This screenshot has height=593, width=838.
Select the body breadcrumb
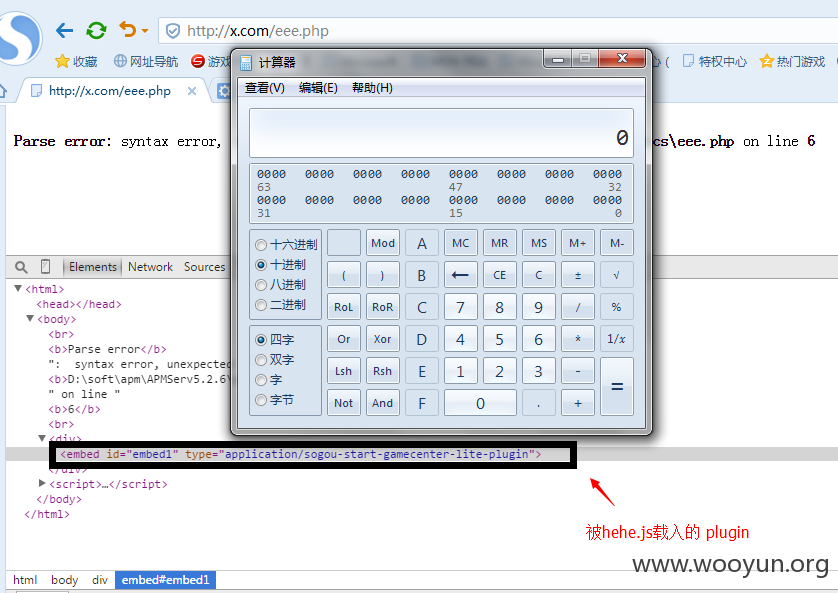point(65,580)
